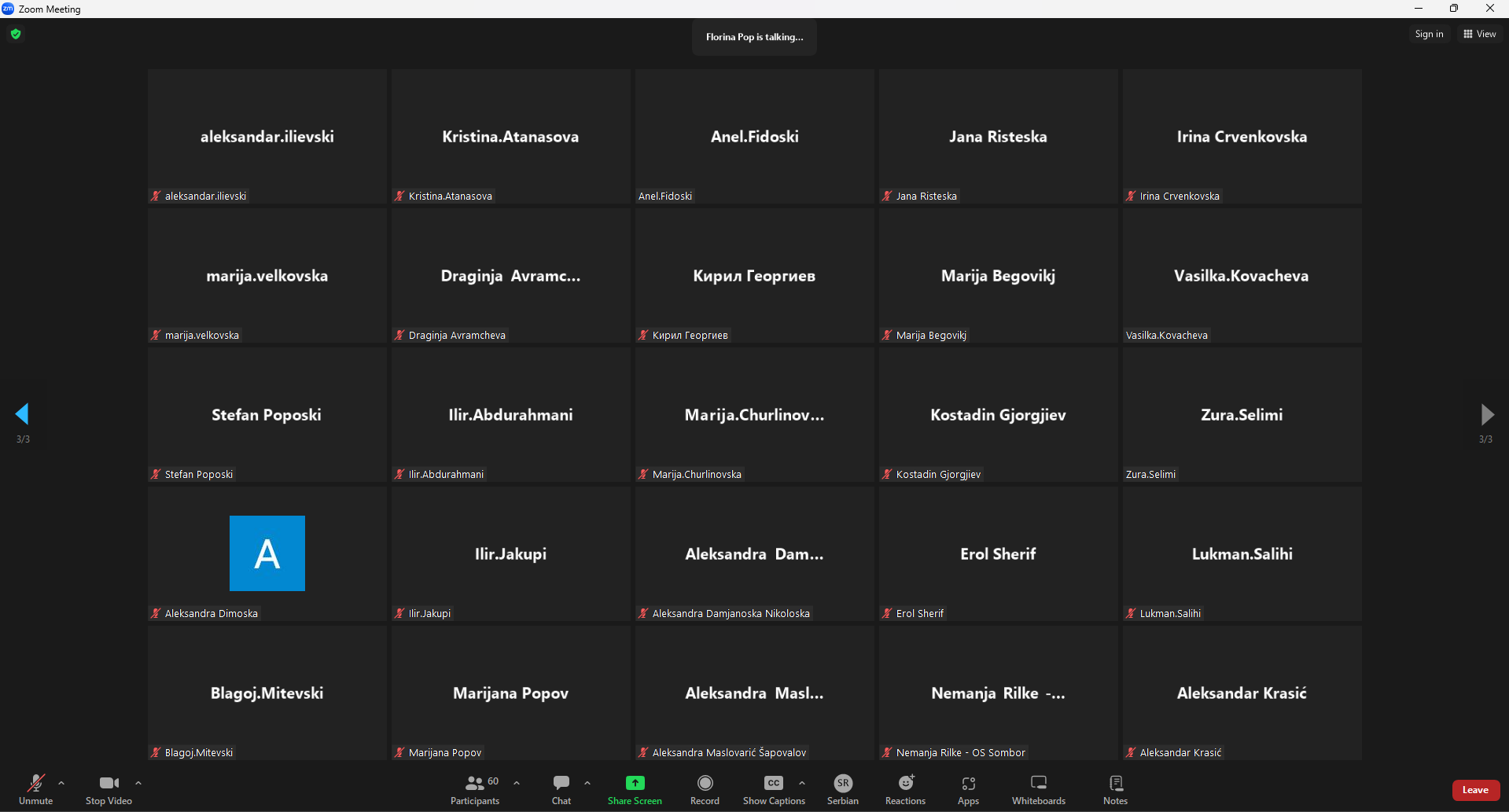The width and height of the screenshot is (1509, 812).
Task: Click the Zoom Meeting title bar icon
Action: click(8, 9)
